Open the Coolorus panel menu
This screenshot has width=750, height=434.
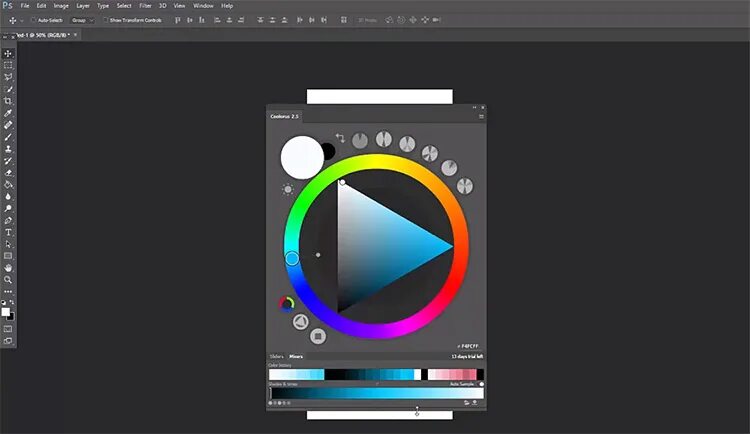tap(481, 116)
